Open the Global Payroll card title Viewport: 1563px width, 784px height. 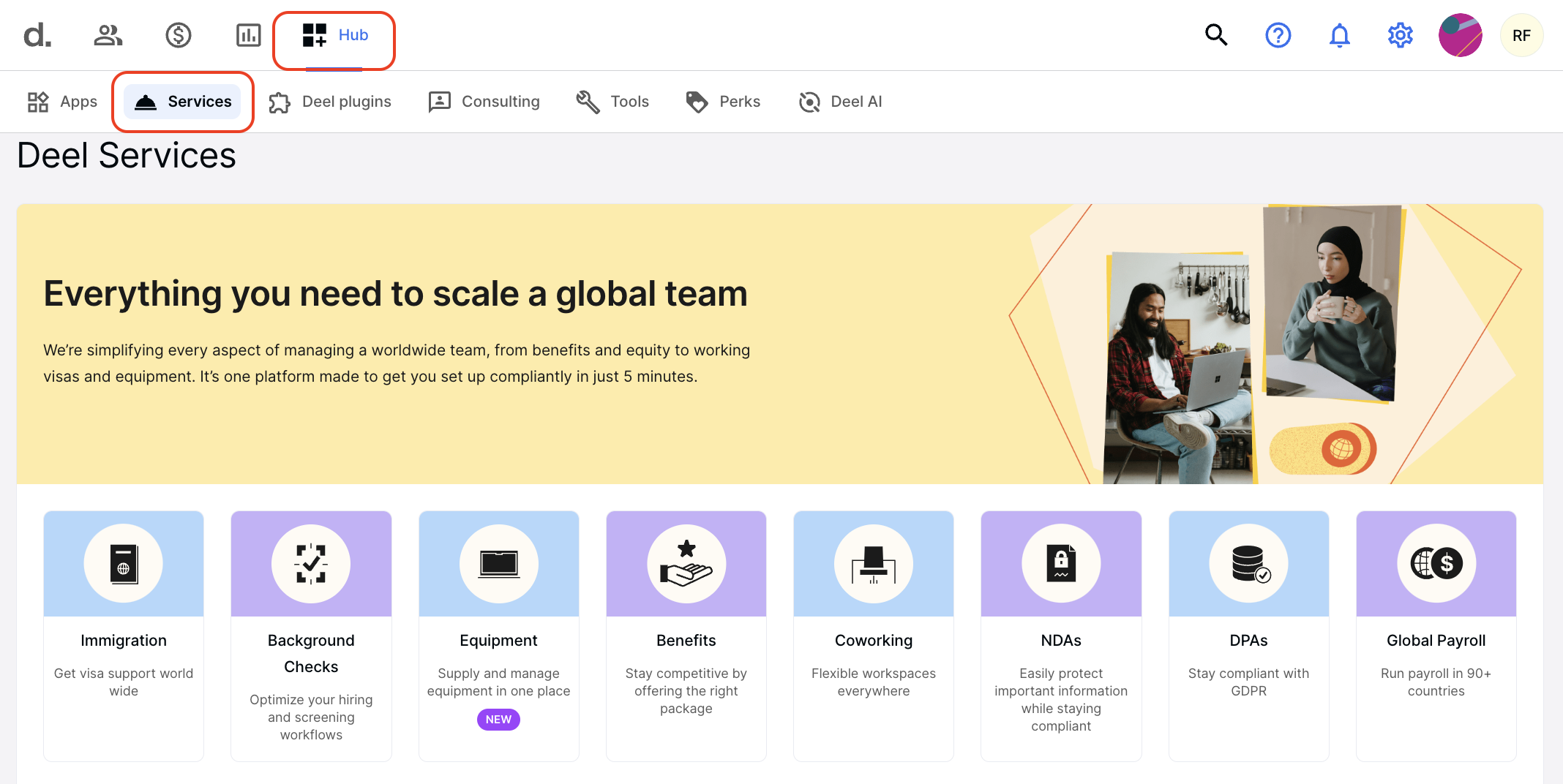coord(1436,641)
